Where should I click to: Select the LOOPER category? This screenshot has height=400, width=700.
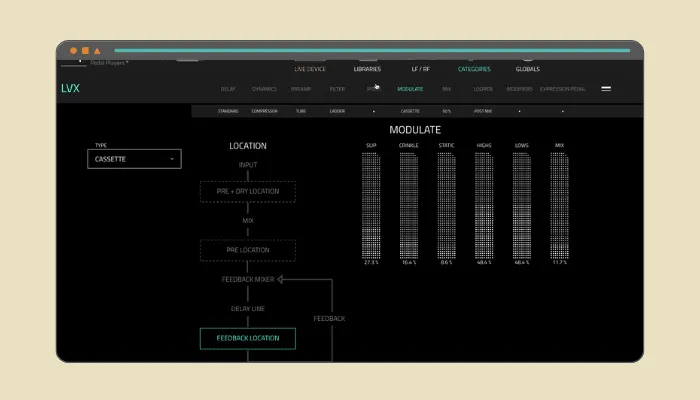[483, 89]
